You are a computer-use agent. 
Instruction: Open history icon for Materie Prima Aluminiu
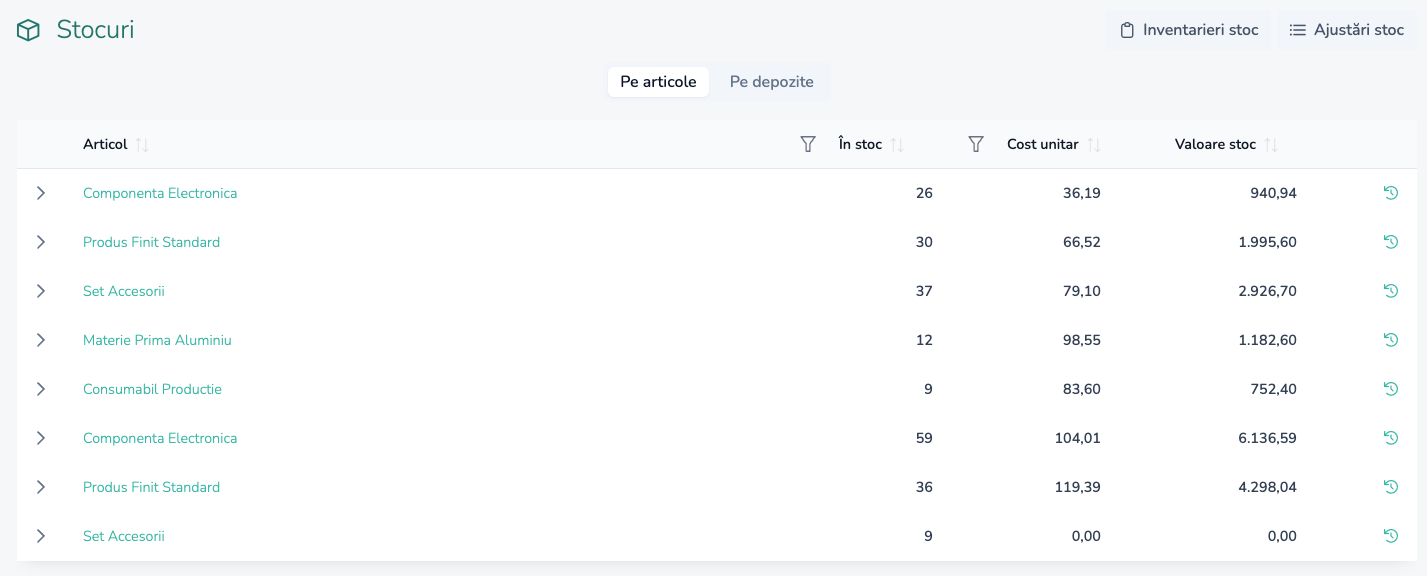(1390, 340)
